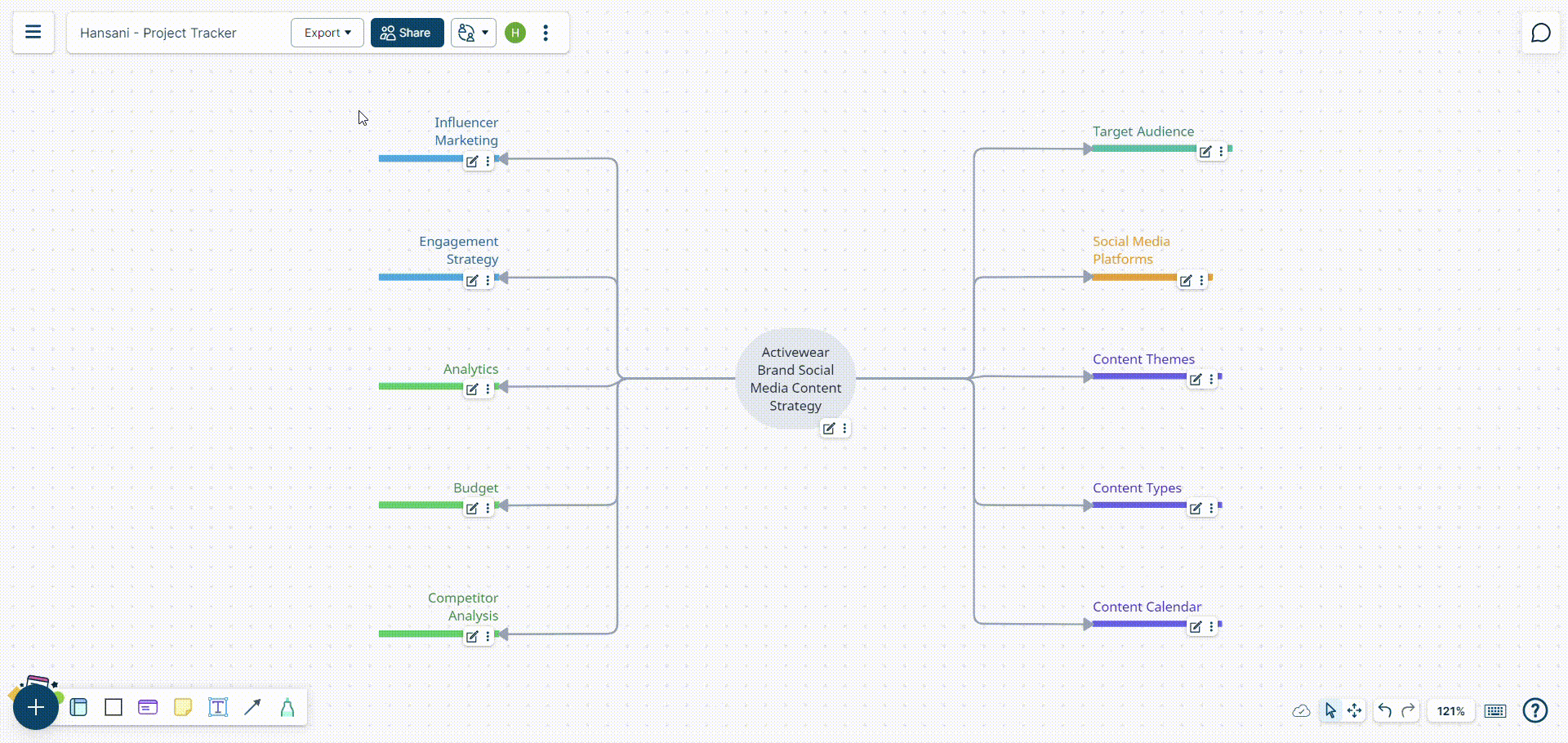Select the Content Calendar label

click(1147, 607)
